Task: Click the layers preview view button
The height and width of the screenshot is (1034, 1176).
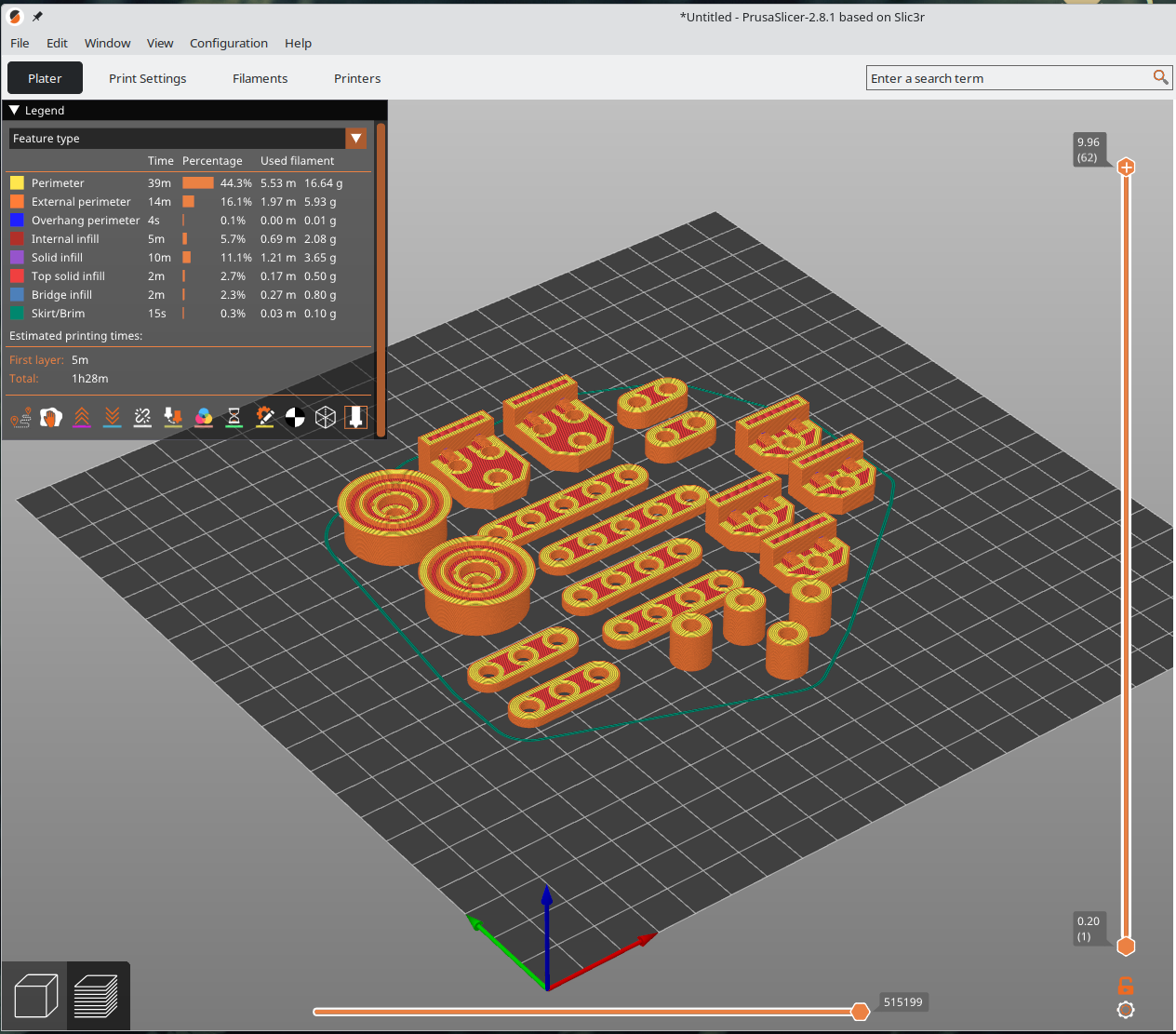Action: [97, 996]
